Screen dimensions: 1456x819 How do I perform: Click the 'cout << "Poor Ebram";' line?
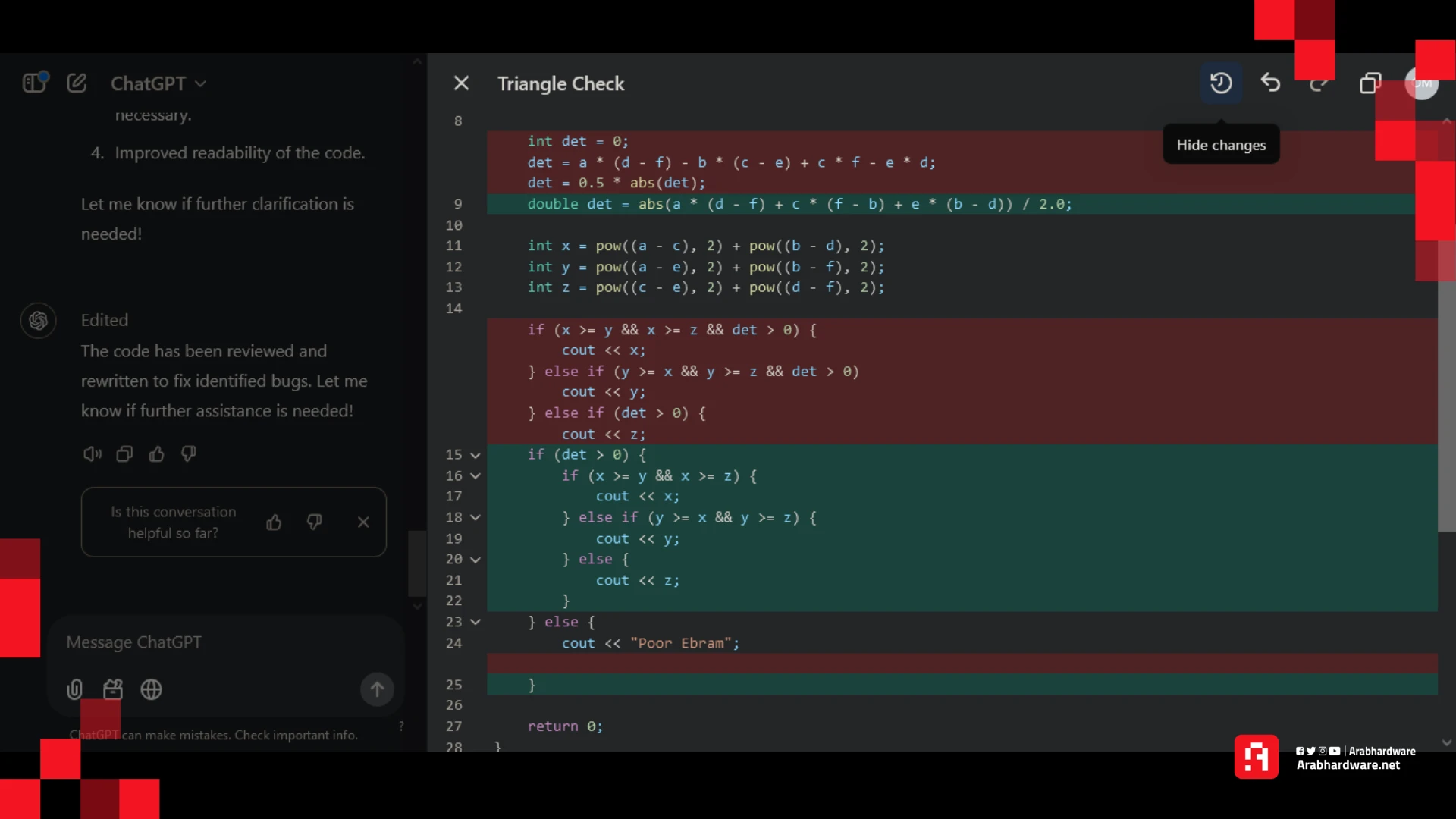click(x=650, y=643)
